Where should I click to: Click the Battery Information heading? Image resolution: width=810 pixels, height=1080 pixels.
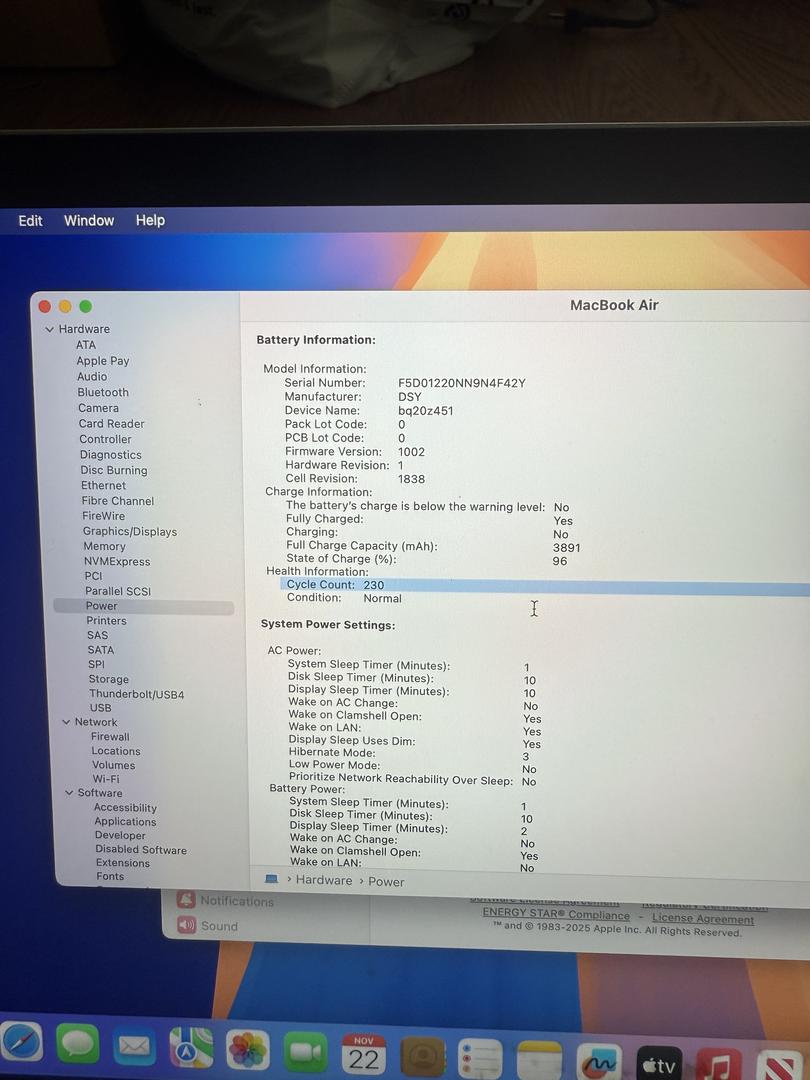coord(316,340)
